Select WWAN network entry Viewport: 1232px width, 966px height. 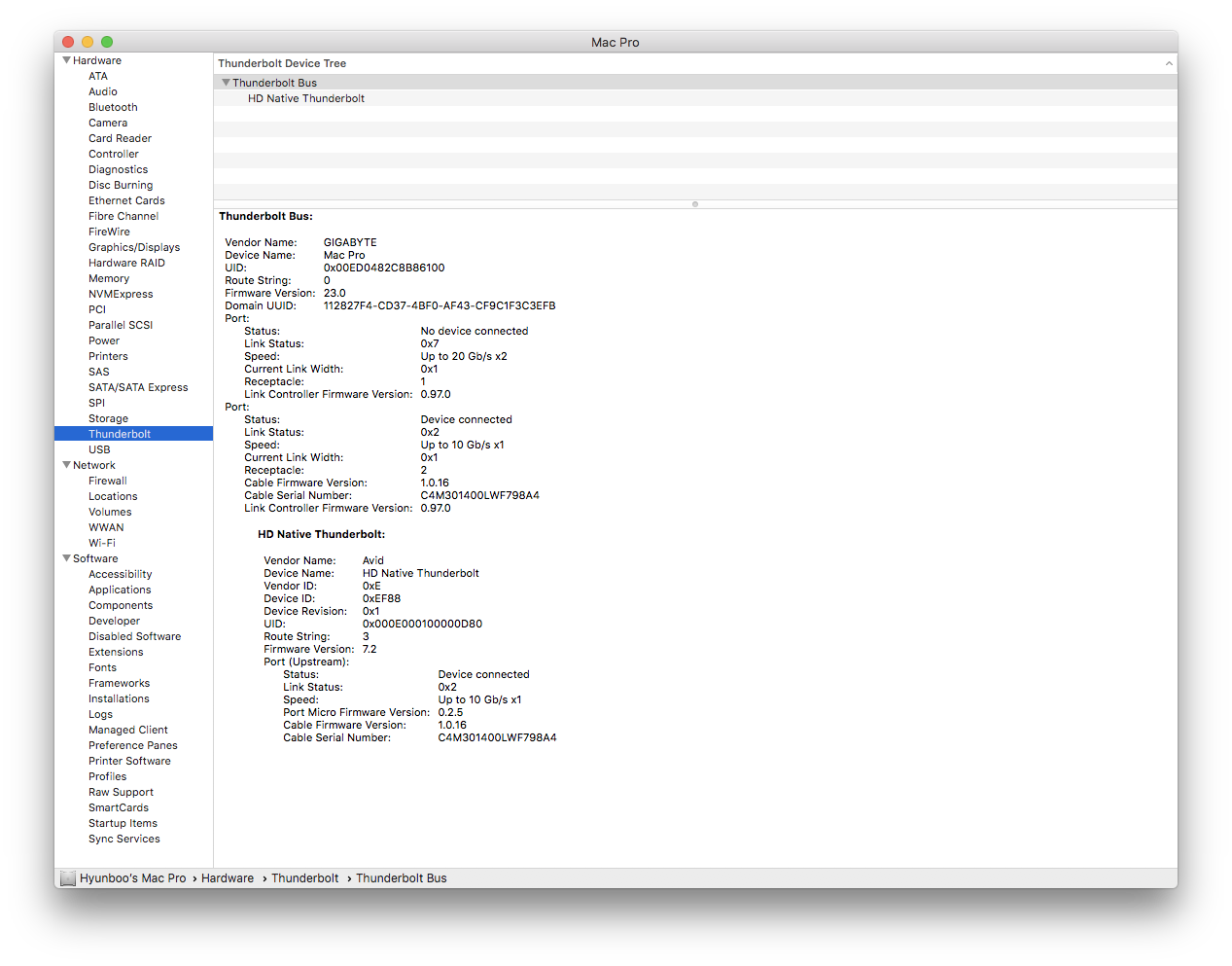[x=106, y=527]
